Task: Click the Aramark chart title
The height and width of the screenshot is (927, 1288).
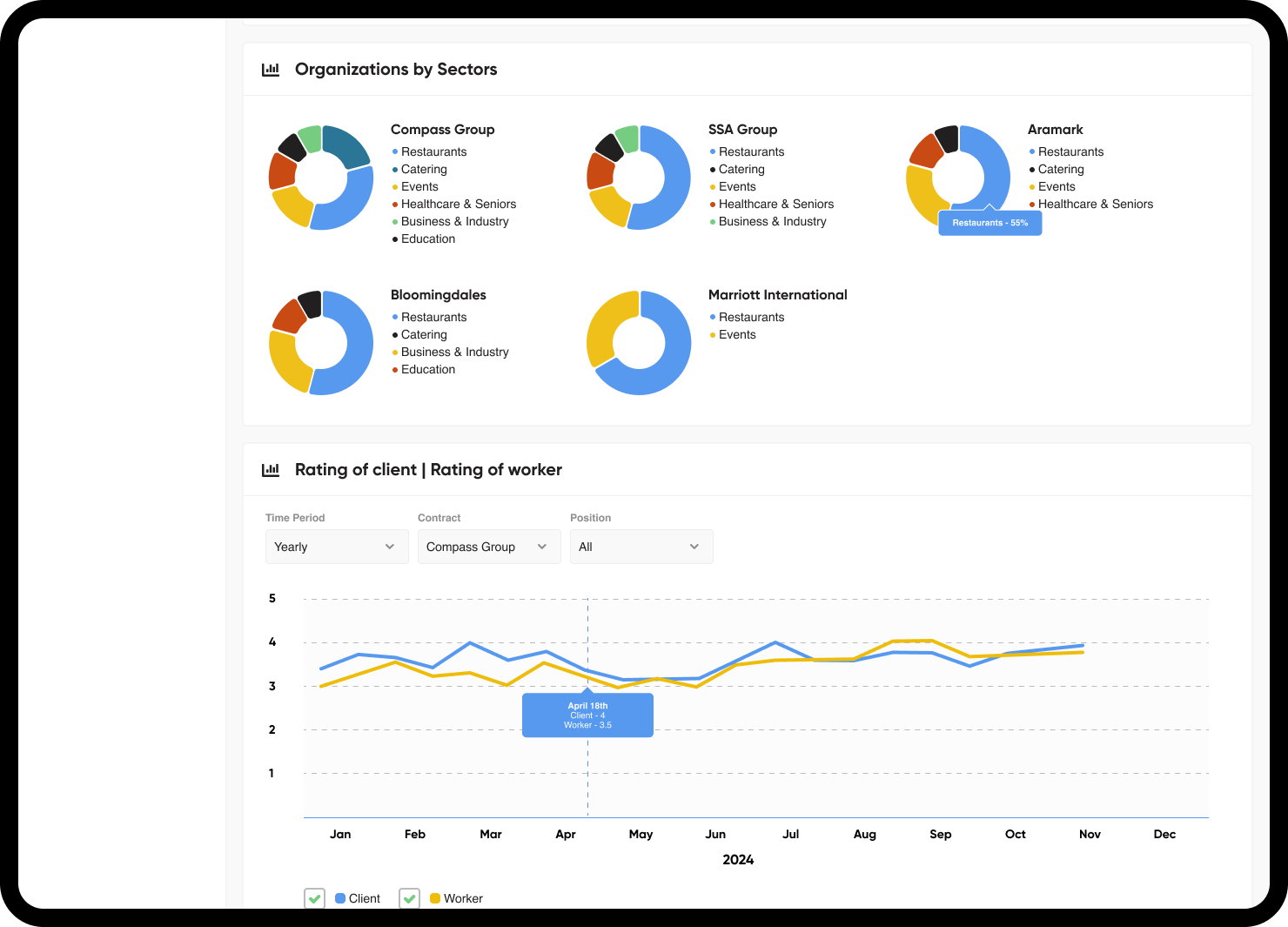Action: tap(1055, 130)
